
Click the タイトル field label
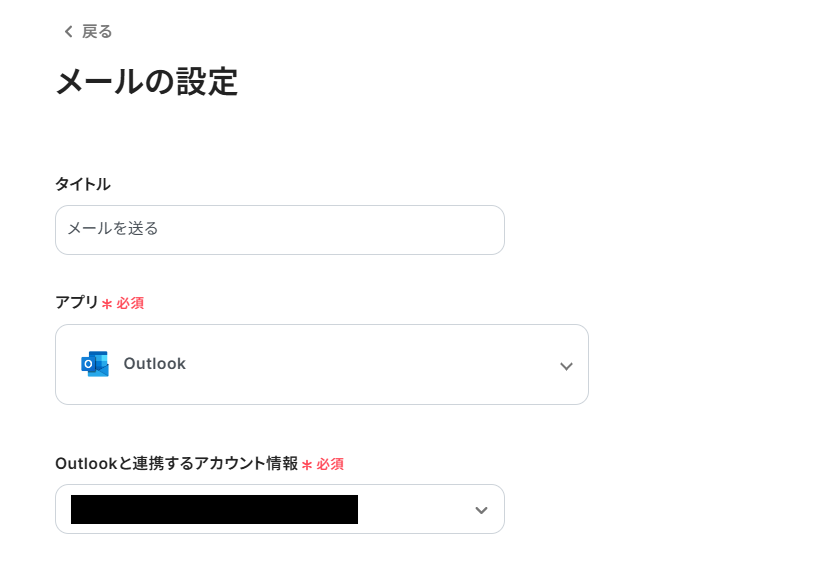click(82, 184)
